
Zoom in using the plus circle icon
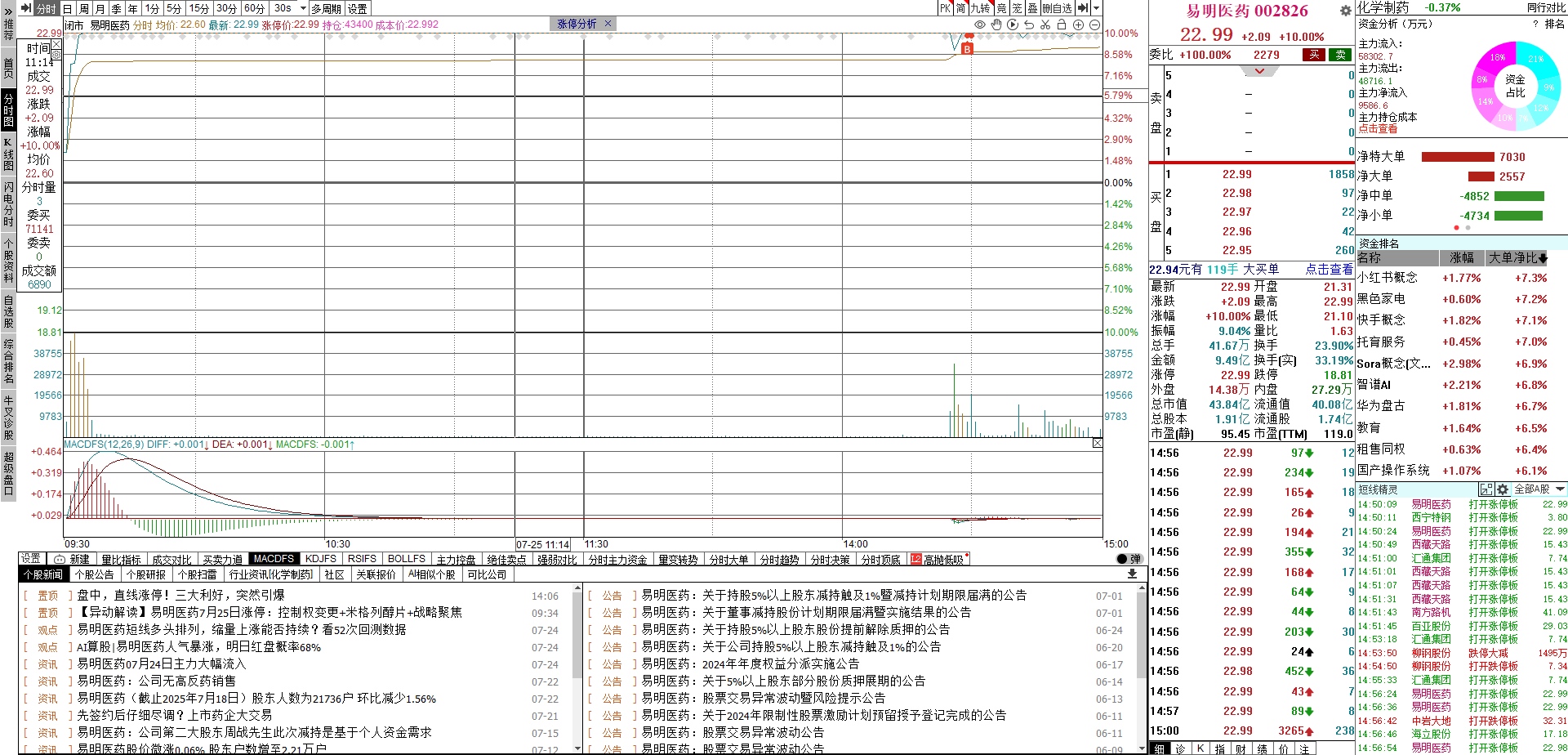[1078, 25]
